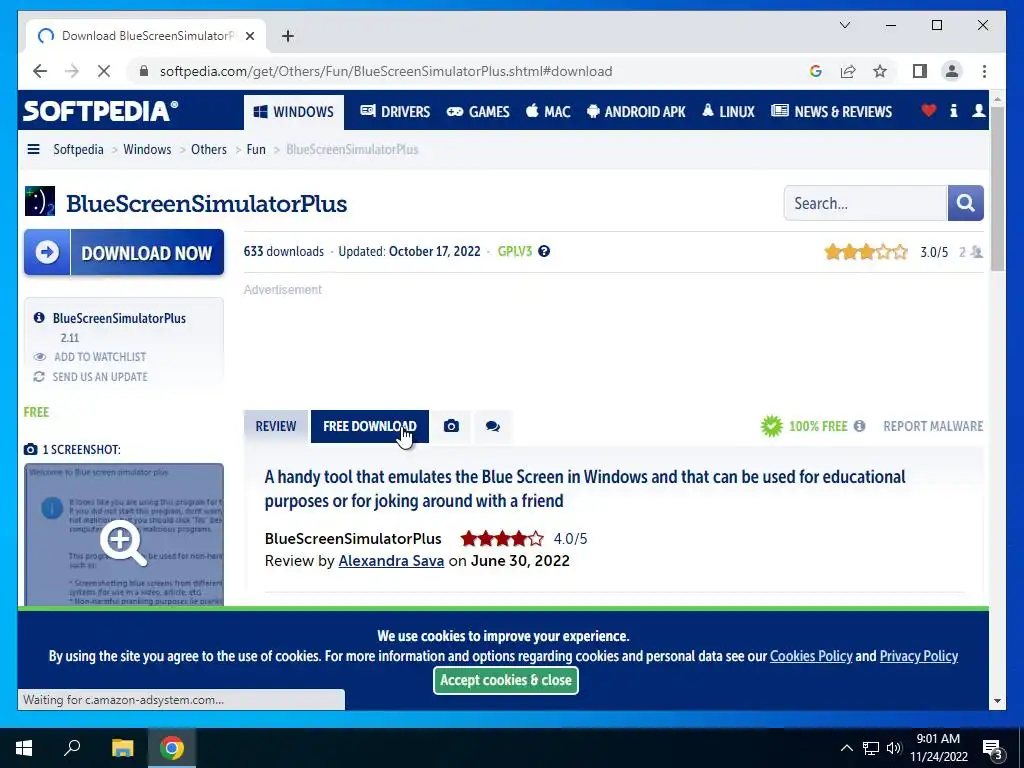This screenshot has height=768, width=1024.
Task: Click Add to Watchlist eye toggle
Action: (90, 357)
